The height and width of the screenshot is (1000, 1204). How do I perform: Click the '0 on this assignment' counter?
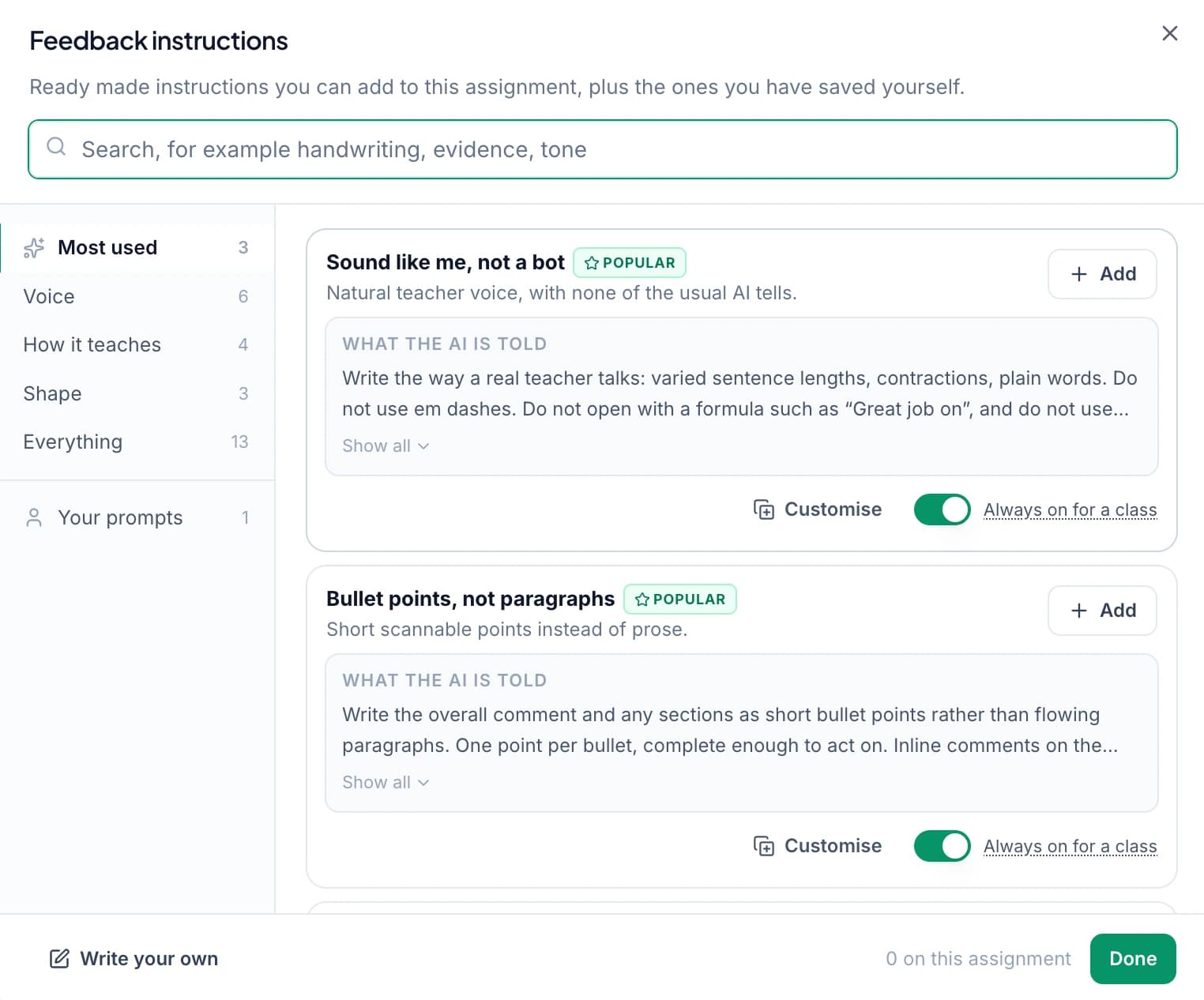pyautogui.click(x=978, y=959)
